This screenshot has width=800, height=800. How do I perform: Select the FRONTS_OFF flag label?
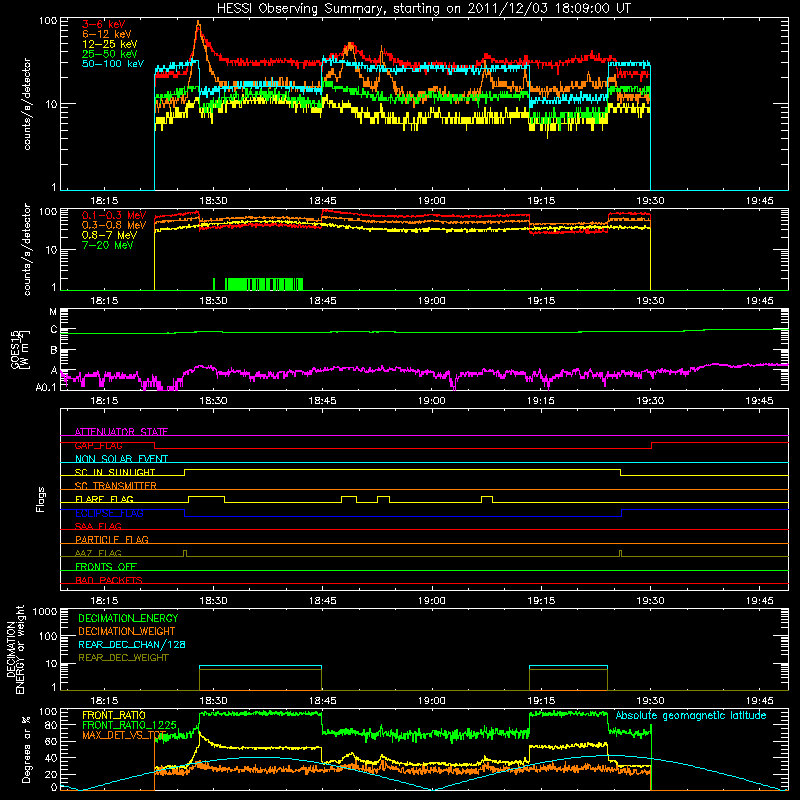(106, 566)
